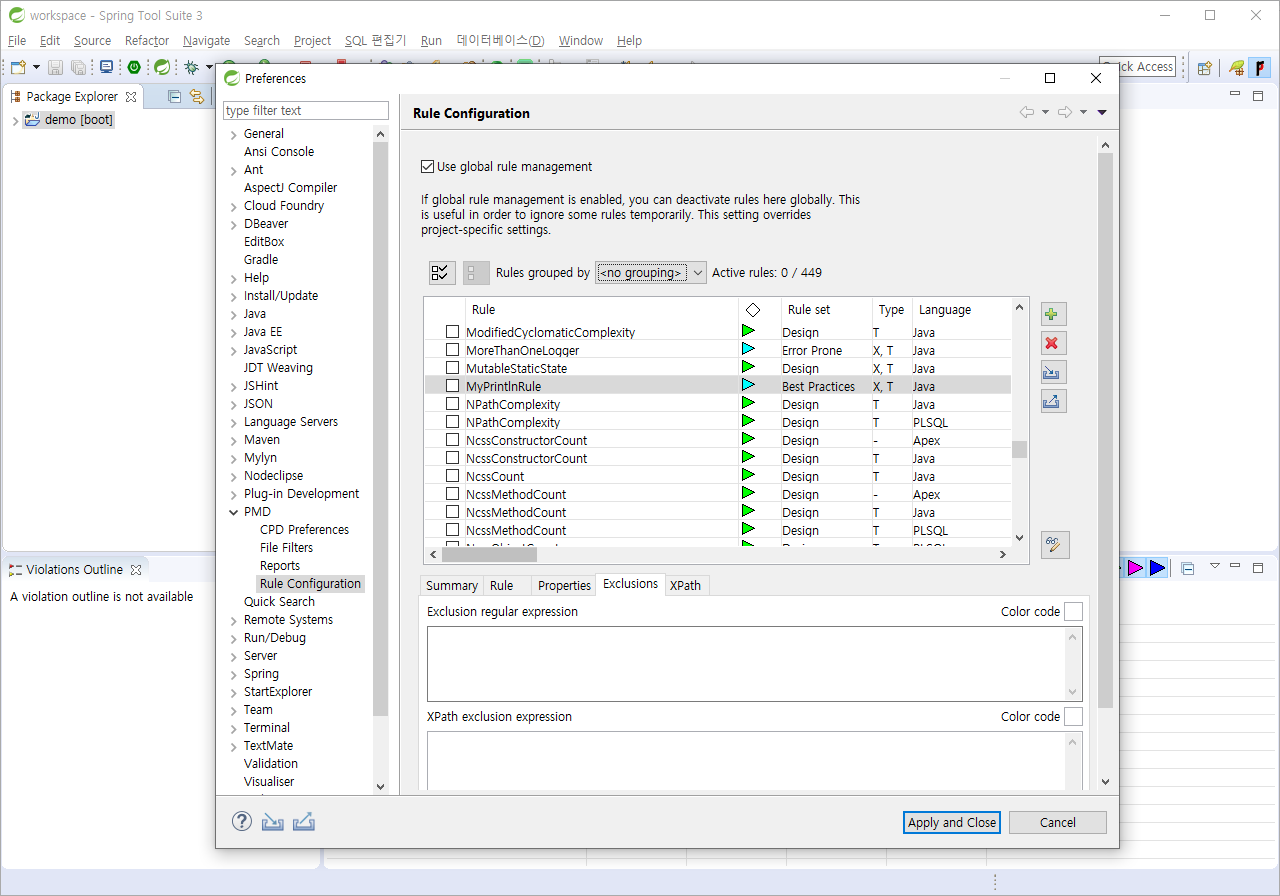Check the ModifiedCyclomaticComplexity rule checkbox
1280x896 pixels.
pos(453,332)
